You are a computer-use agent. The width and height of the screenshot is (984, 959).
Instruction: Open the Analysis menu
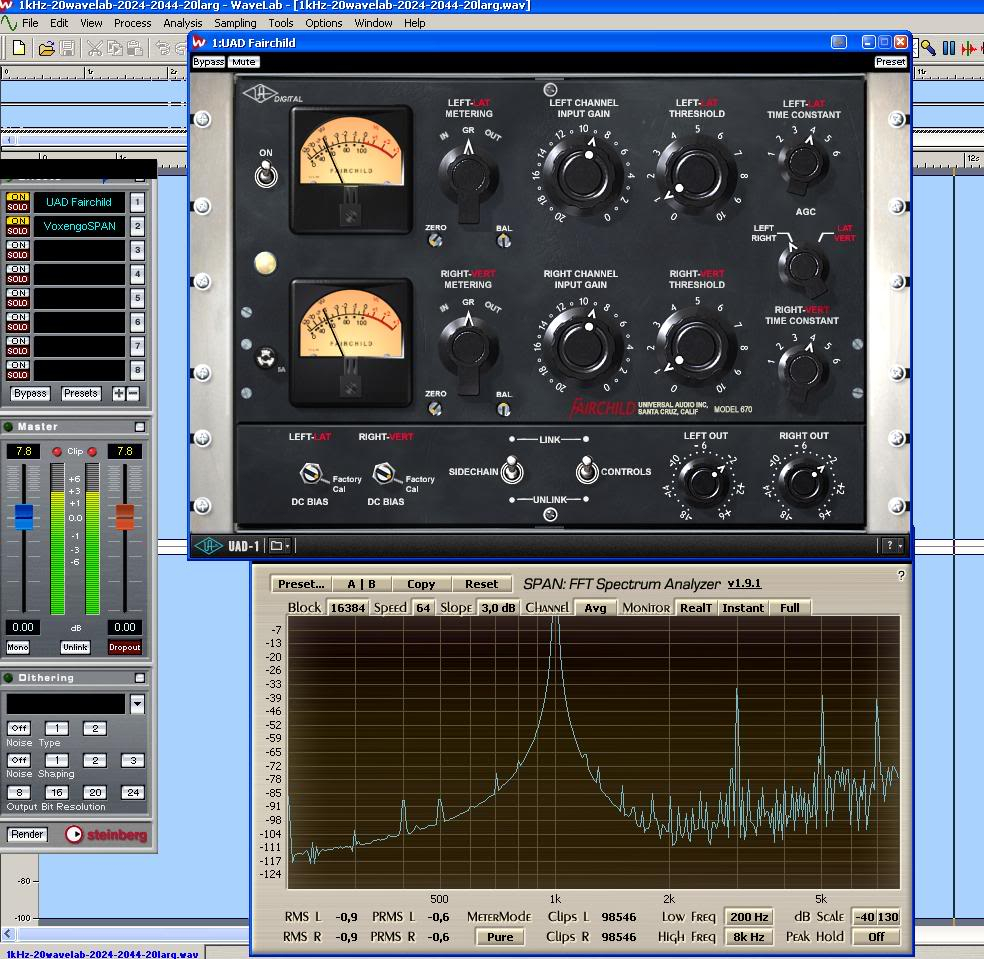pyautogui.click(x=182, y=23)
